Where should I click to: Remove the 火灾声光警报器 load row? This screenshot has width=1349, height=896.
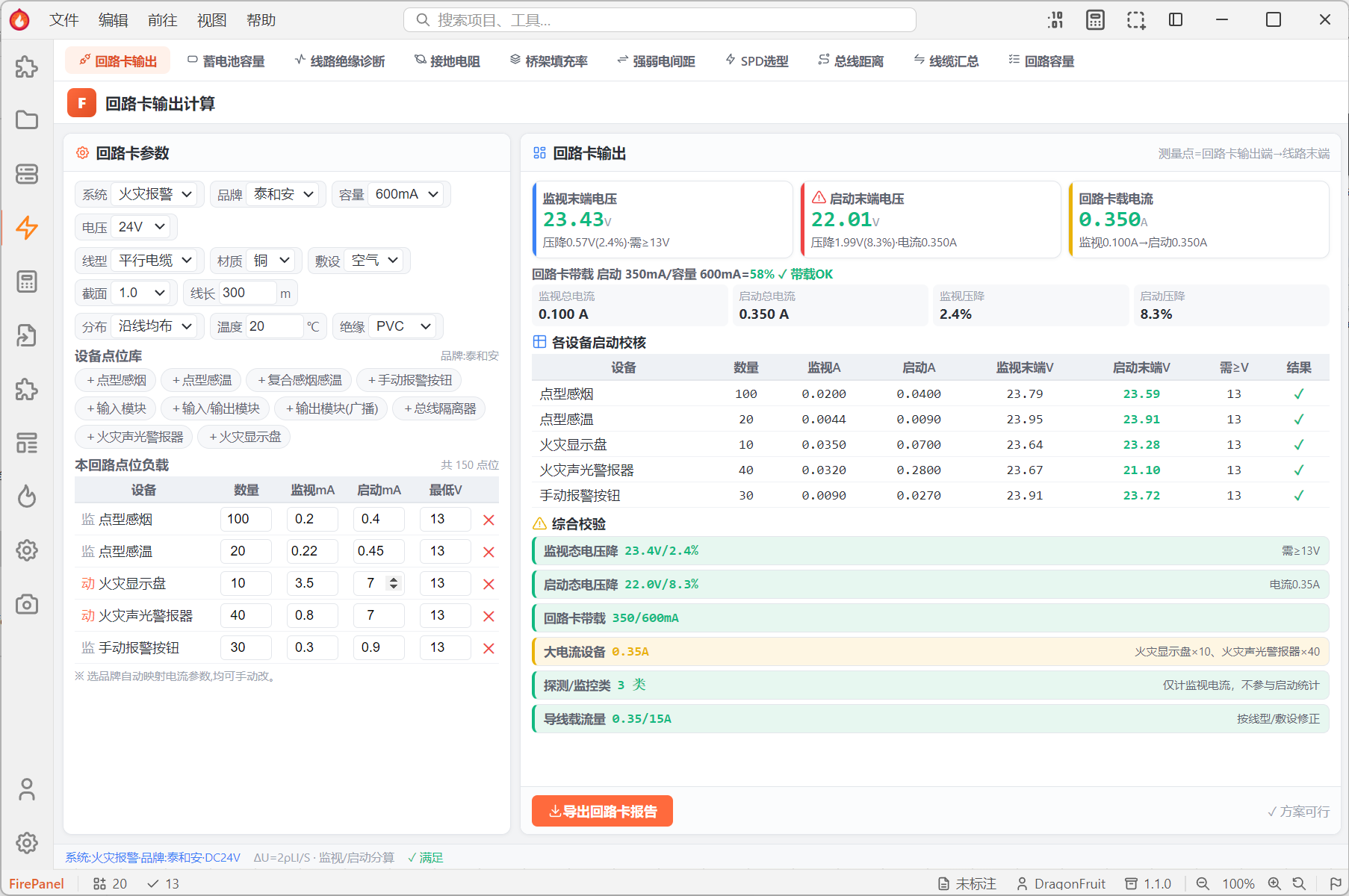(489, 616)
